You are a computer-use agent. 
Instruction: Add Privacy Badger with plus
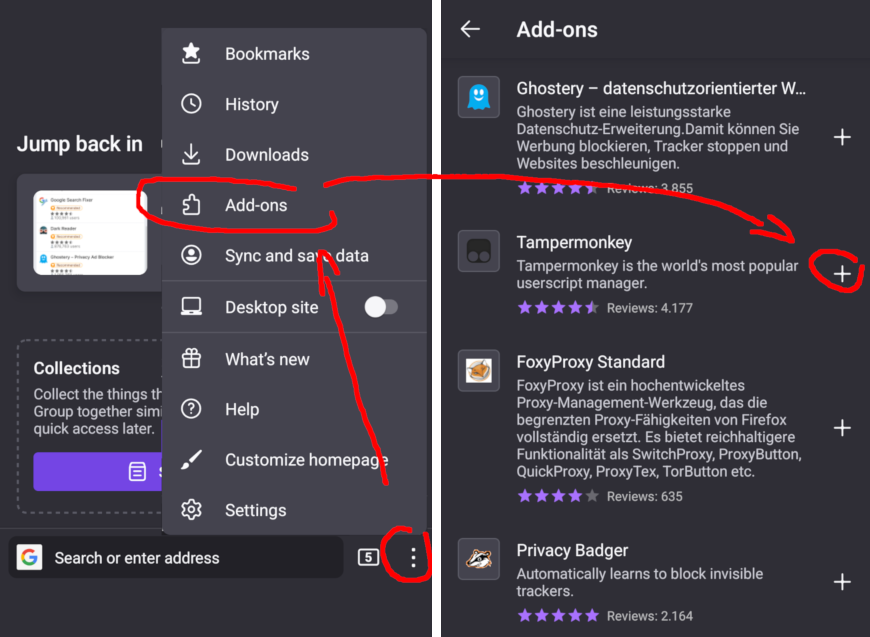842,582
